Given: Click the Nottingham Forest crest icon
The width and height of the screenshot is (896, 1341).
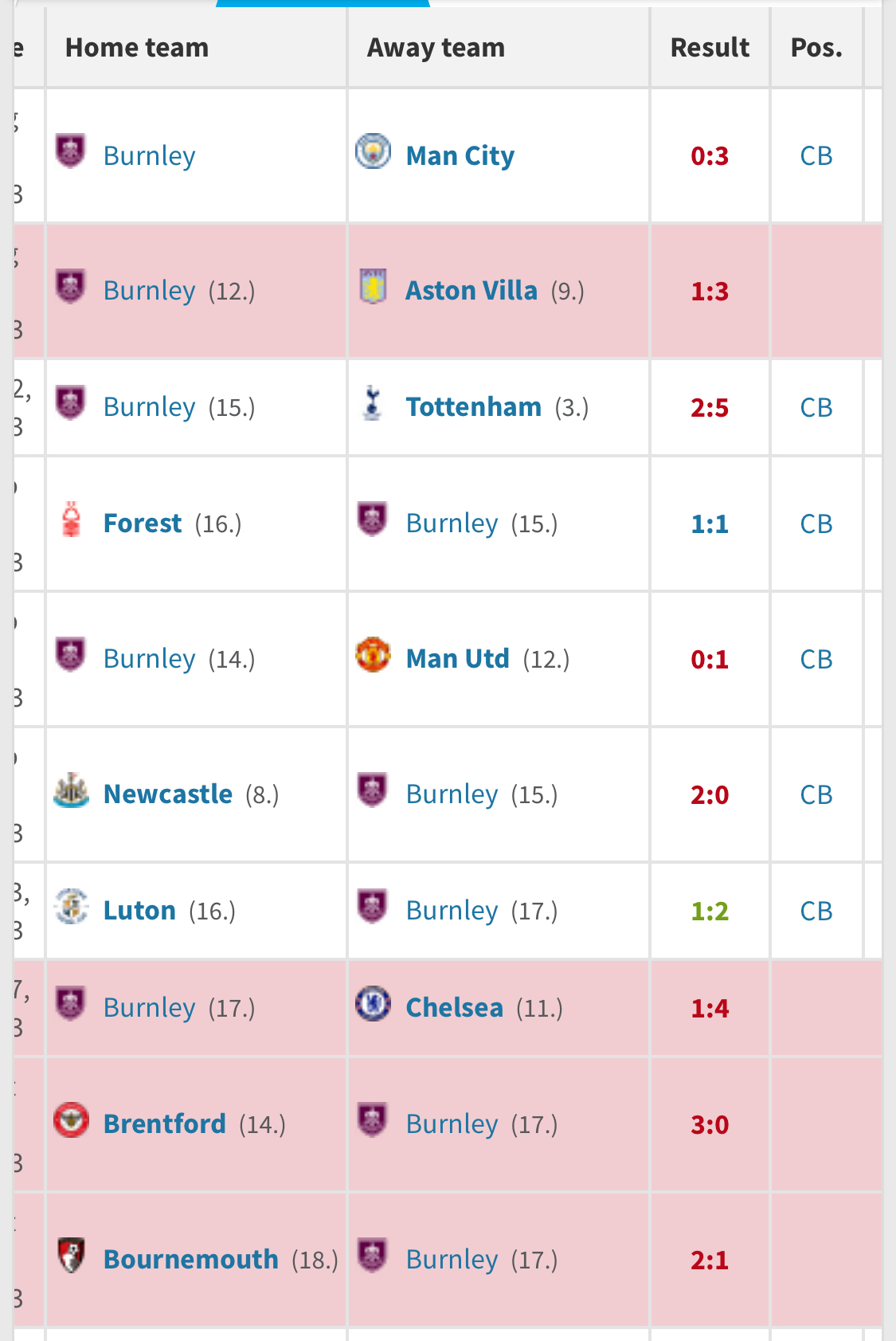Looking at the screenshot, I should [x=72, y=520].
